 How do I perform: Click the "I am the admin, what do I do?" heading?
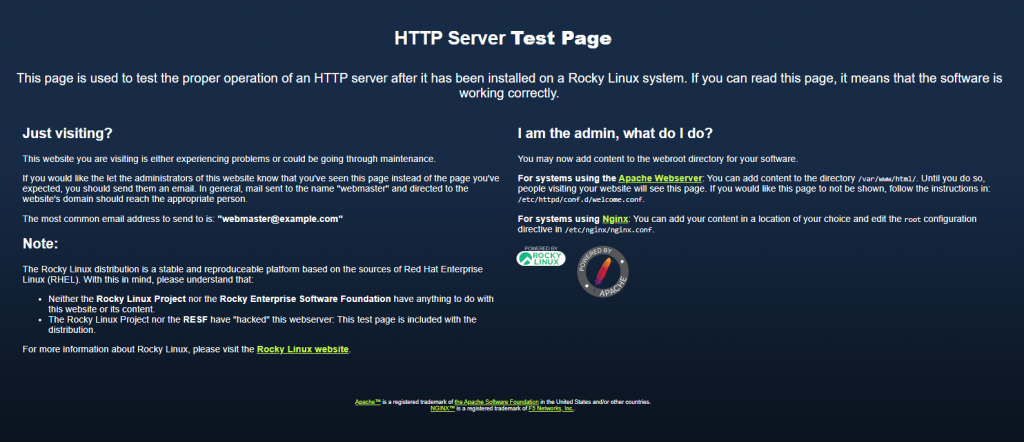coord(615,133)
